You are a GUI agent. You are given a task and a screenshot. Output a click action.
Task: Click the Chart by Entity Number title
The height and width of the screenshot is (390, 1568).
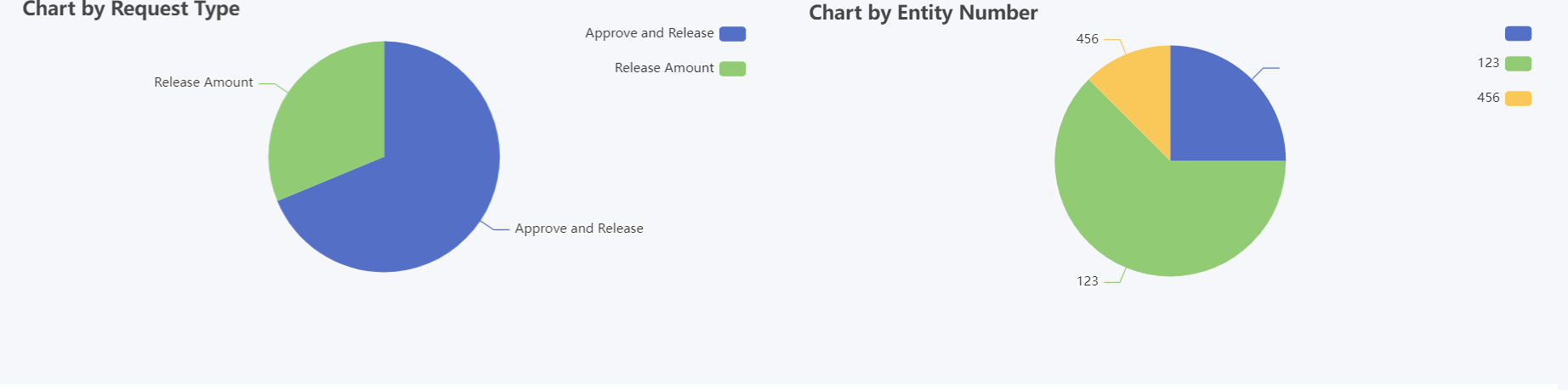tap(923, 13)
